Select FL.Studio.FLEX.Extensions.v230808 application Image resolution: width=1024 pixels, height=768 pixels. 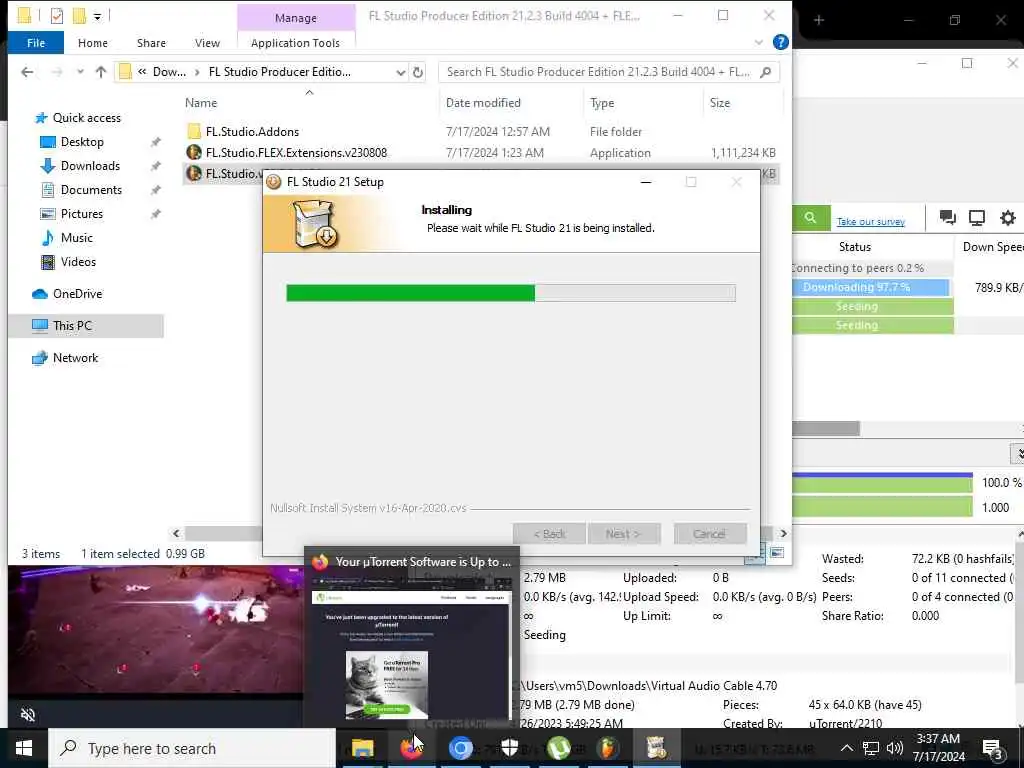[x=296, y=153]
